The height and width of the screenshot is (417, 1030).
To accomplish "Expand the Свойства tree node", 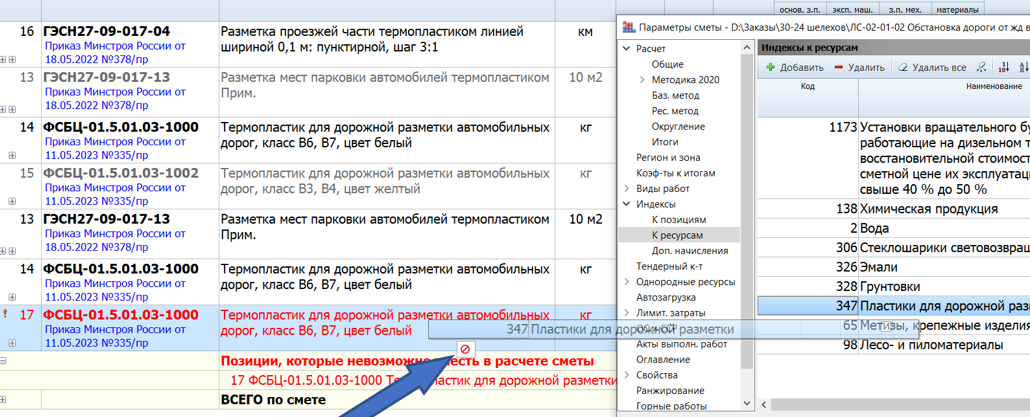I will (x=626, y=375).
